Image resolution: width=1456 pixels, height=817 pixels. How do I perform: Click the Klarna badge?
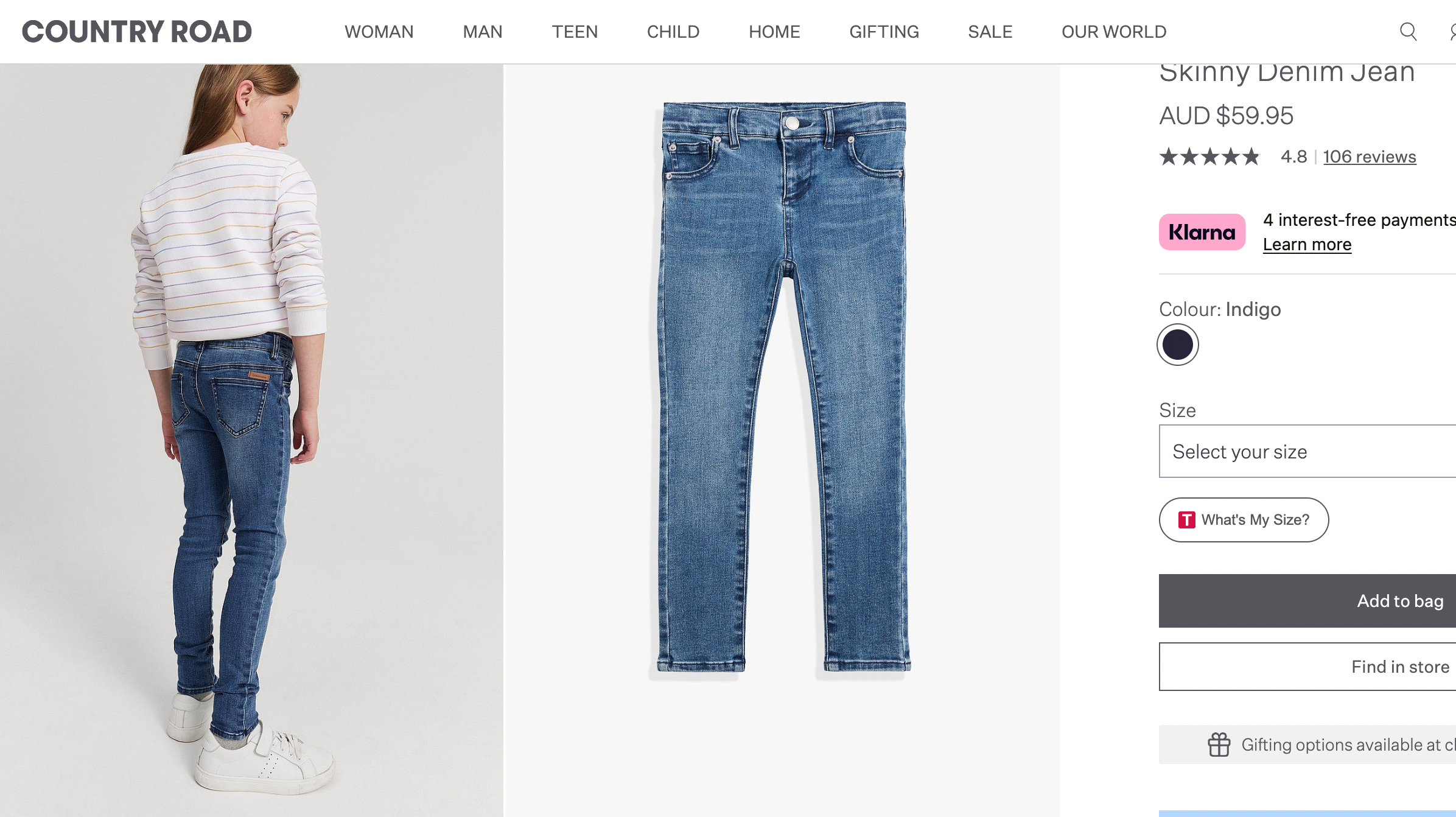pyautogui.click(x=1202, y=232)
